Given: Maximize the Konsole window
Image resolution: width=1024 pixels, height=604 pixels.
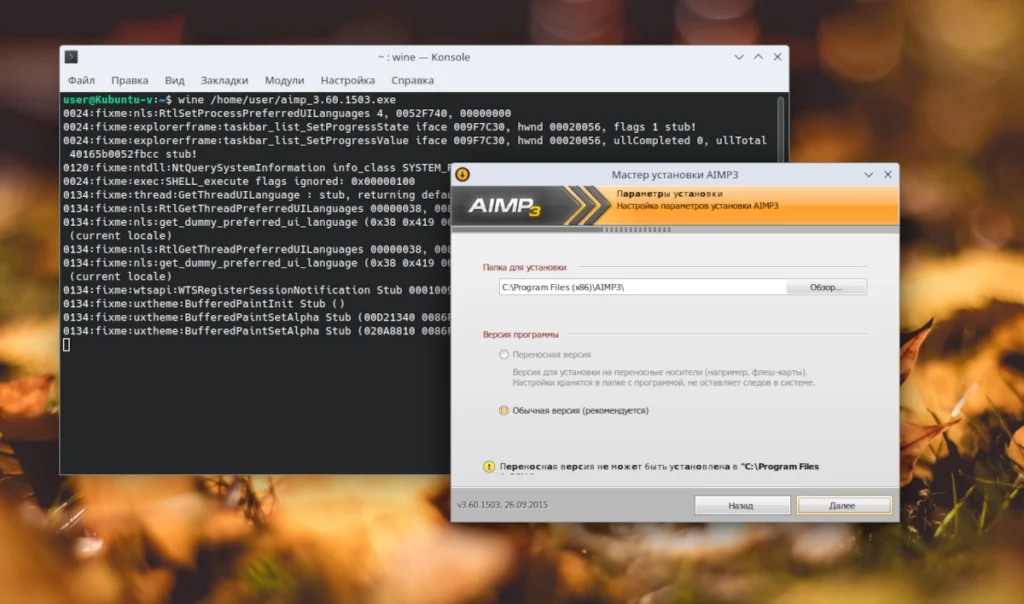Looking at the screenshot, I should coord(758,57).
